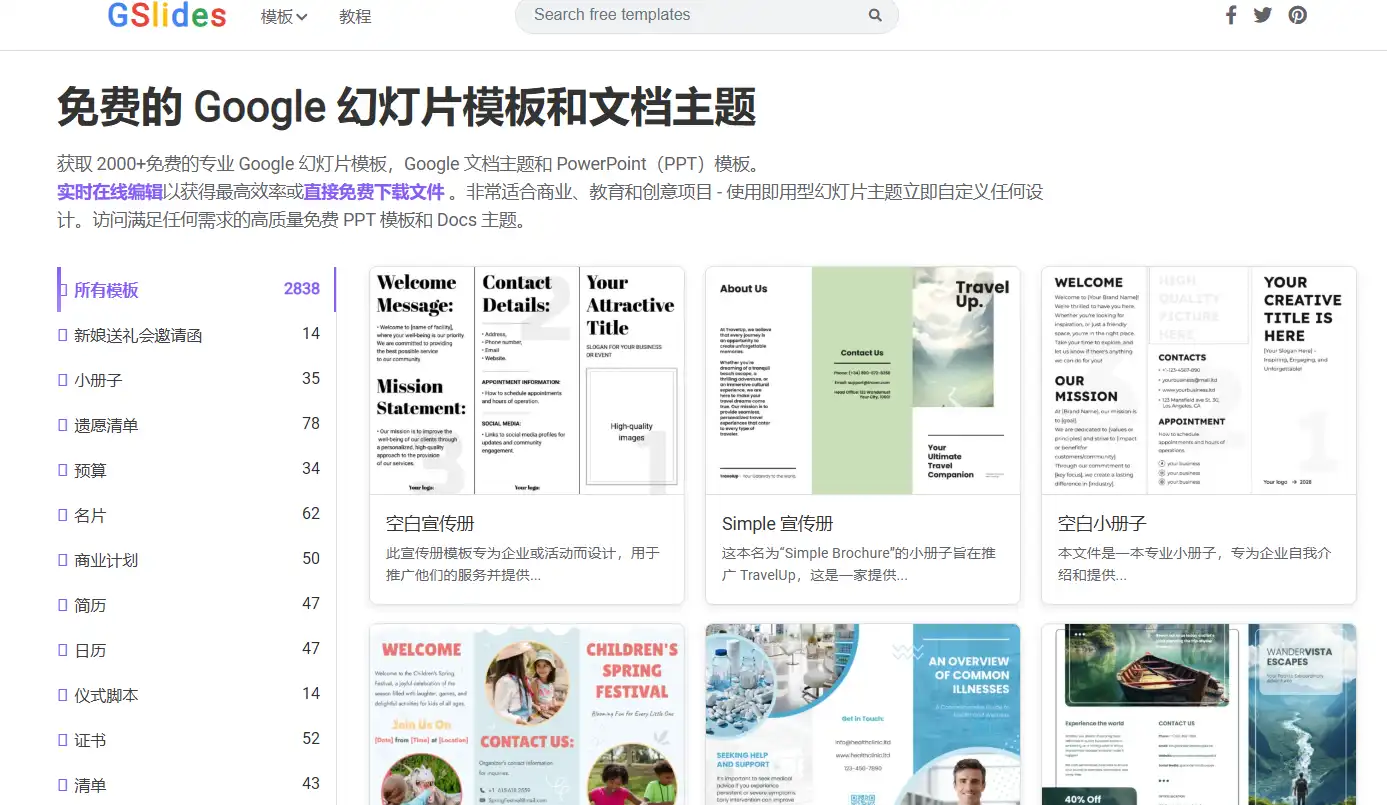Select the 新娘送礼会邀请函 category
Viewport: 1387px width, 805px height.
click(x=138, y=336)
